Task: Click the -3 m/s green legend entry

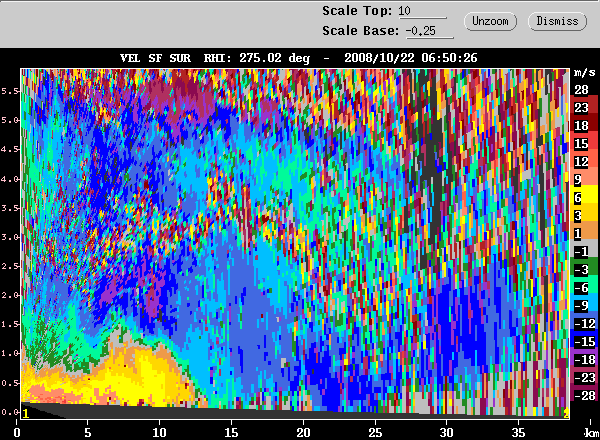Action: pos(584,269)
